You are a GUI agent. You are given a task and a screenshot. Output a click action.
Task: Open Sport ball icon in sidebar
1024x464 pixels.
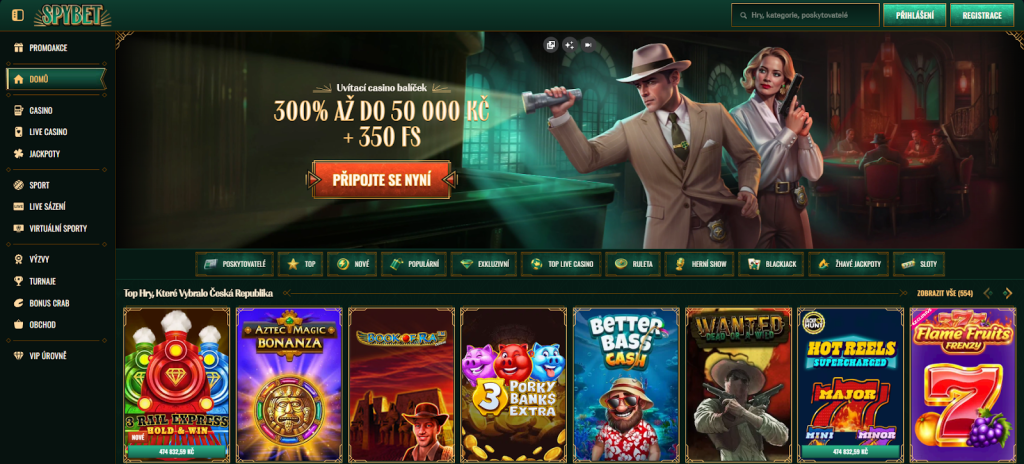18,186
